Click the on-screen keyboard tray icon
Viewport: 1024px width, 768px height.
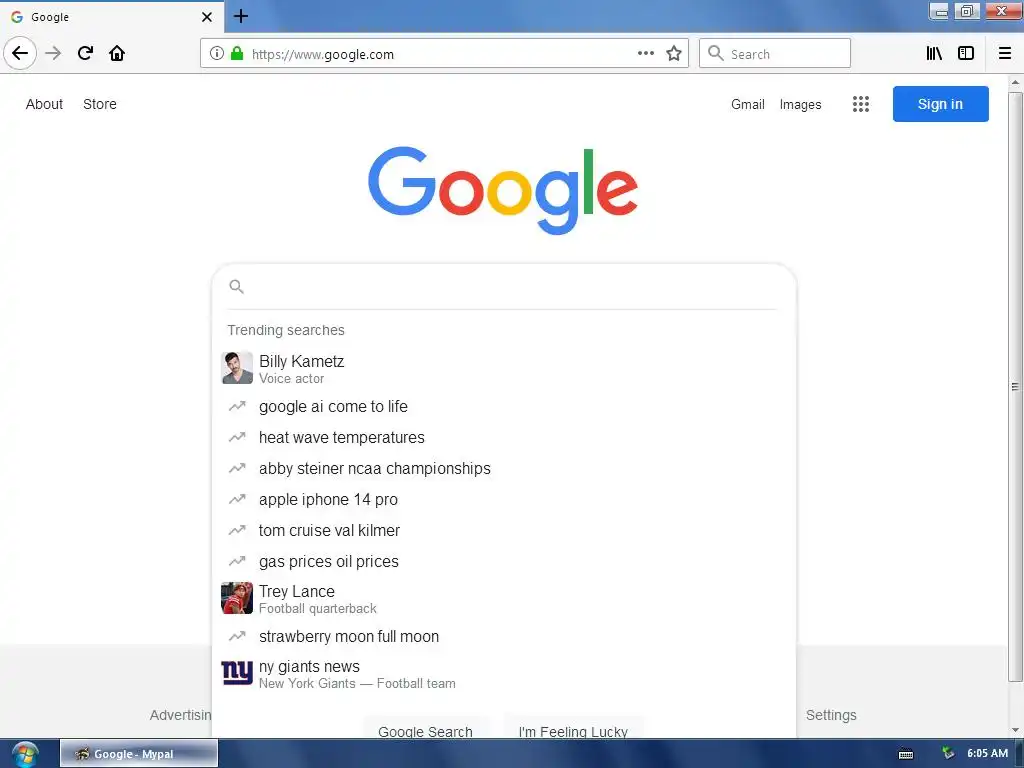tap(906, 754)
